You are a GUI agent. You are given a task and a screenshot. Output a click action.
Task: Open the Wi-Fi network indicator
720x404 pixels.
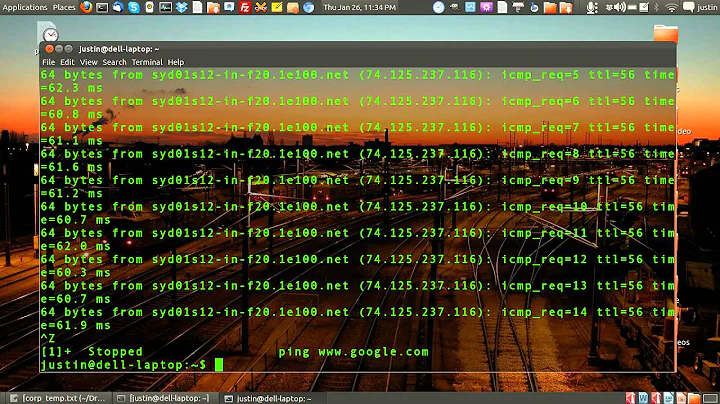671,7
